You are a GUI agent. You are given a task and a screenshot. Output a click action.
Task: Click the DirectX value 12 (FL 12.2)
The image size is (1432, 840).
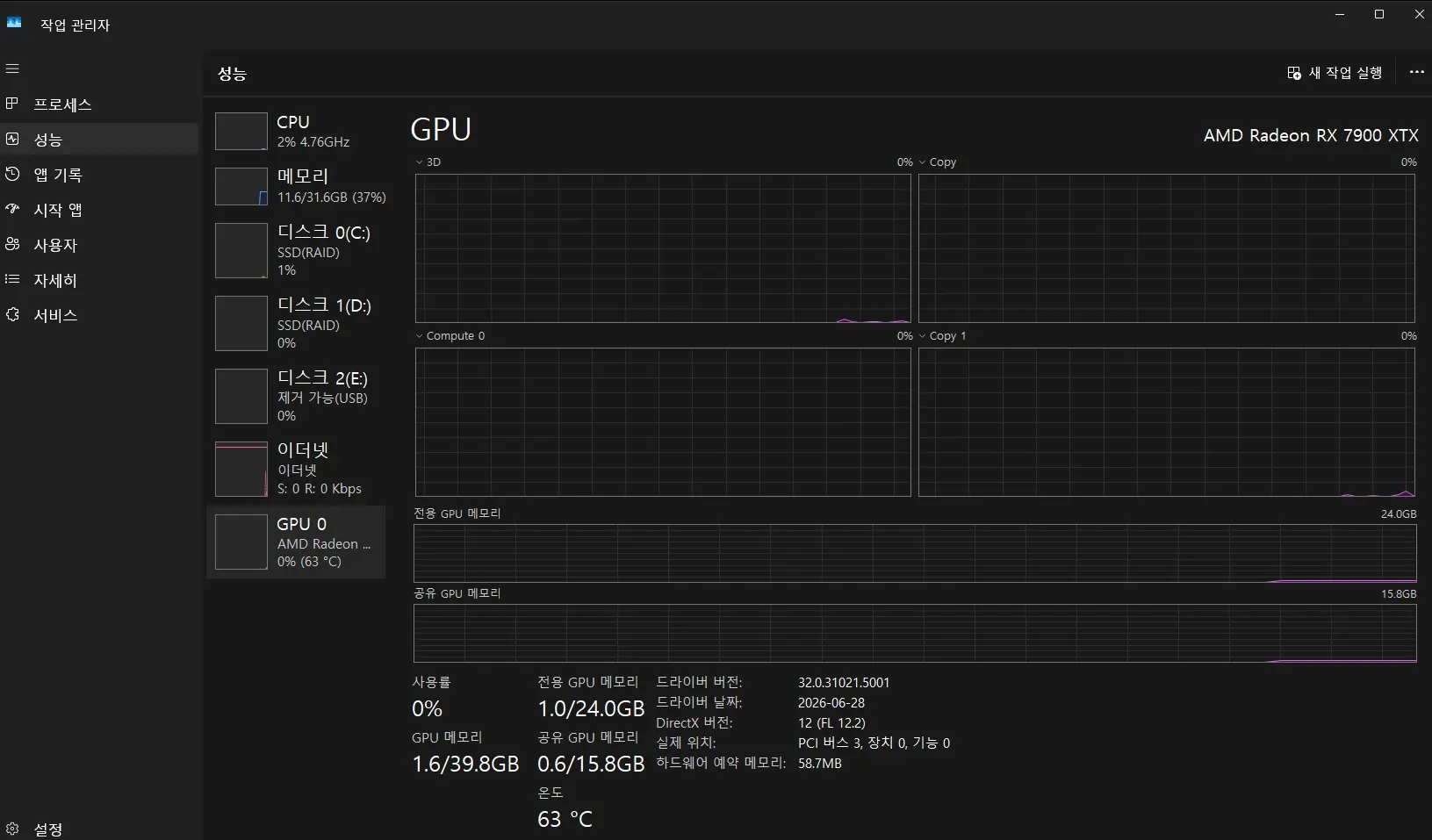pyautogui.click(x=831, y=722)
